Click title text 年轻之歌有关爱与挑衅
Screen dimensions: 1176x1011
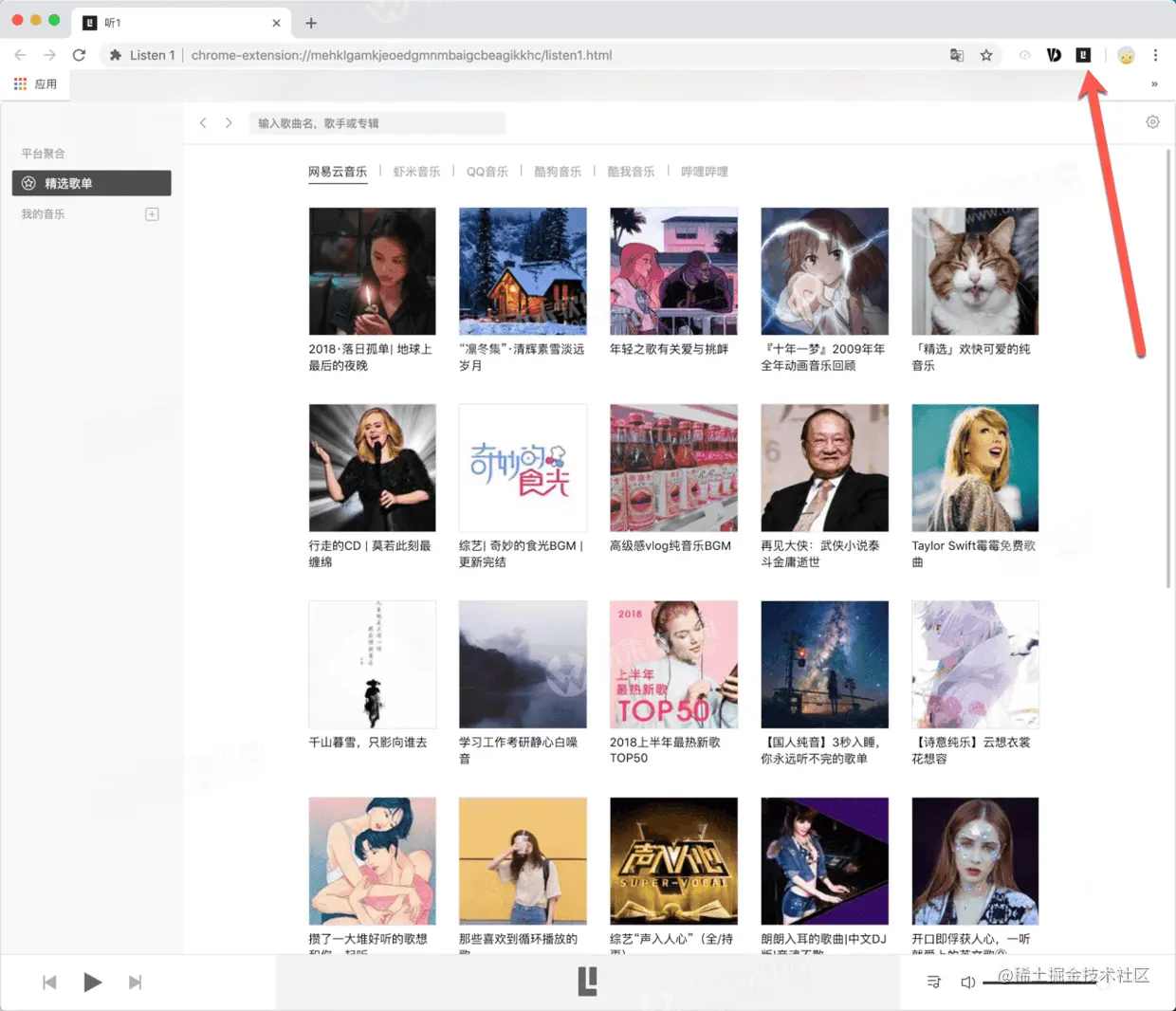tap(669, 349)
